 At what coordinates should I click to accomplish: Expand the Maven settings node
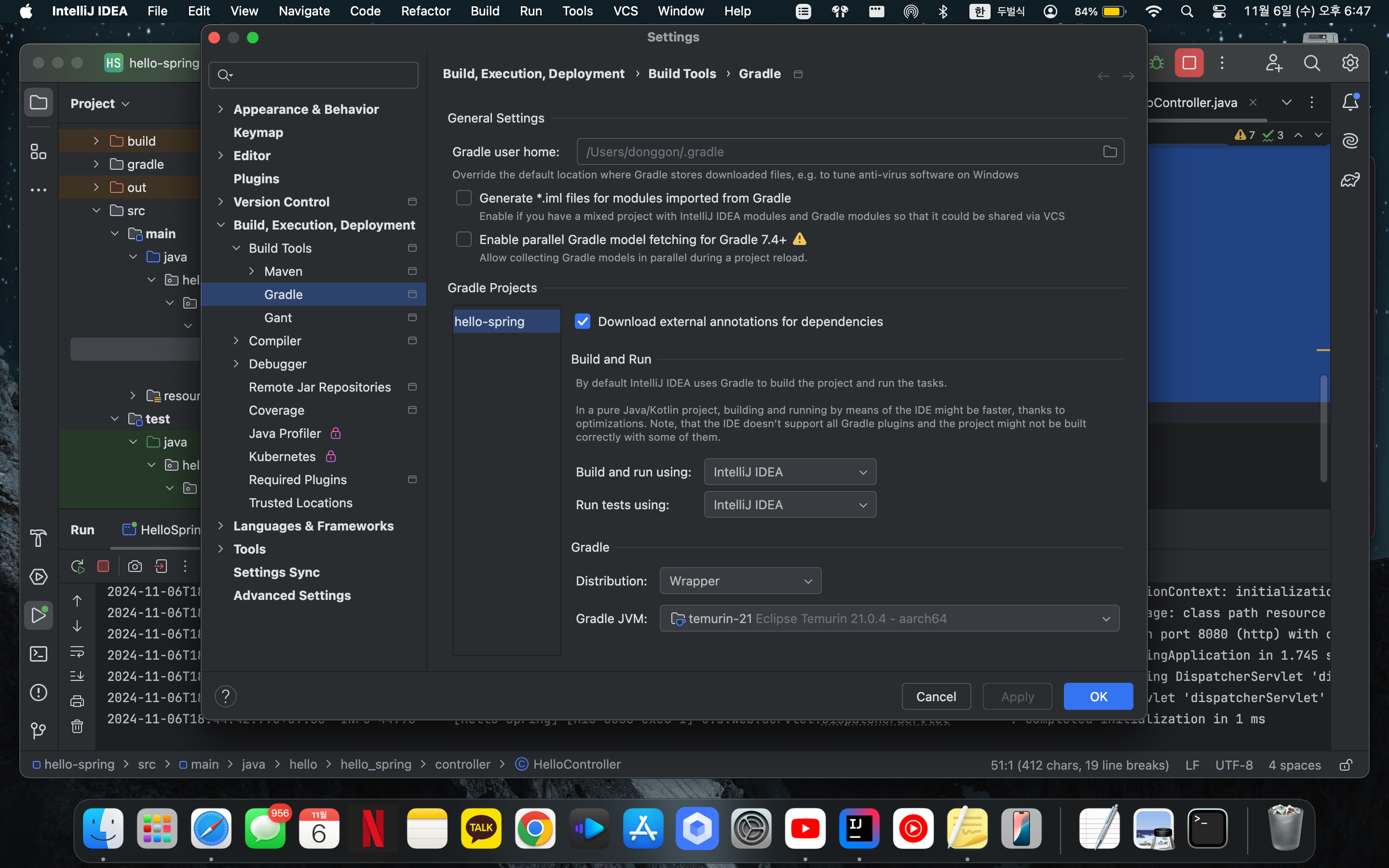coord(251,271)
